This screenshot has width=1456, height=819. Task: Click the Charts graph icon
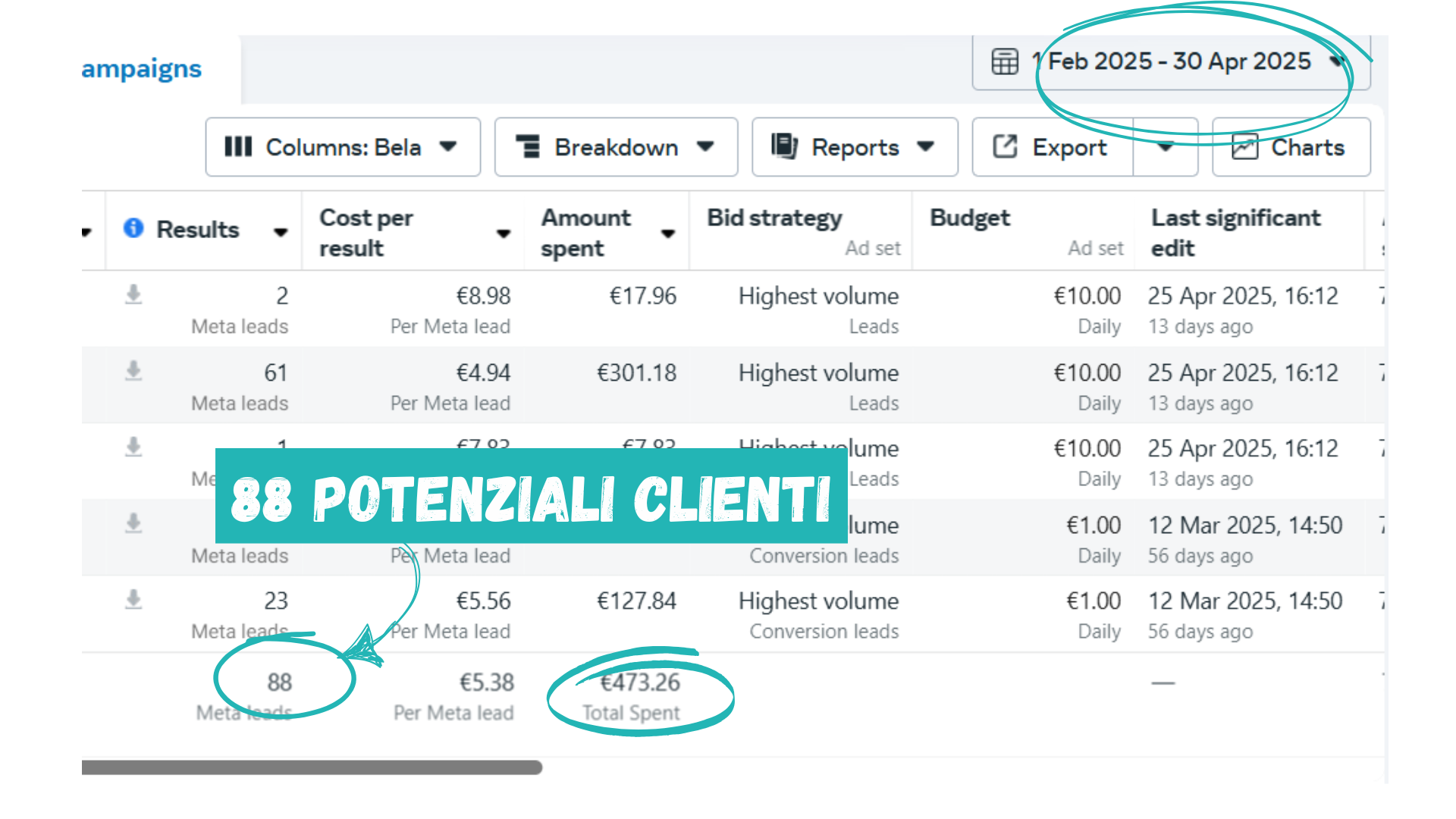tap(1244, 146)
